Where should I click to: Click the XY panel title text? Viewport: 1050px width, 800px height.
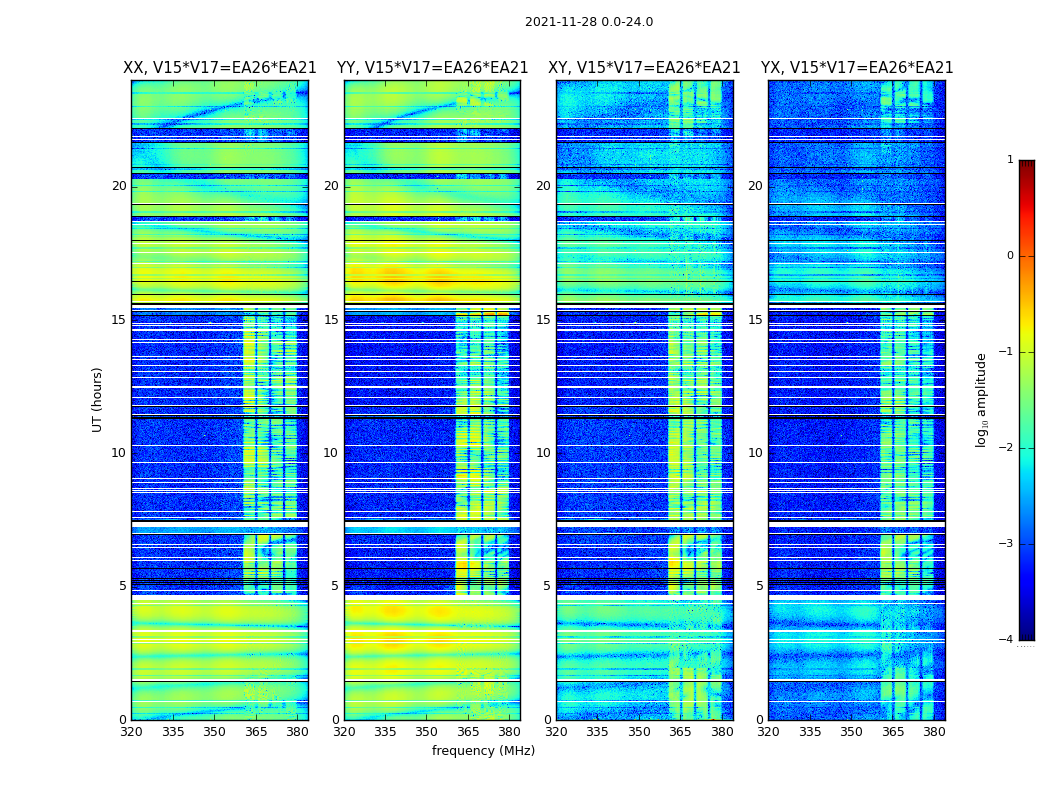point(644,68)
